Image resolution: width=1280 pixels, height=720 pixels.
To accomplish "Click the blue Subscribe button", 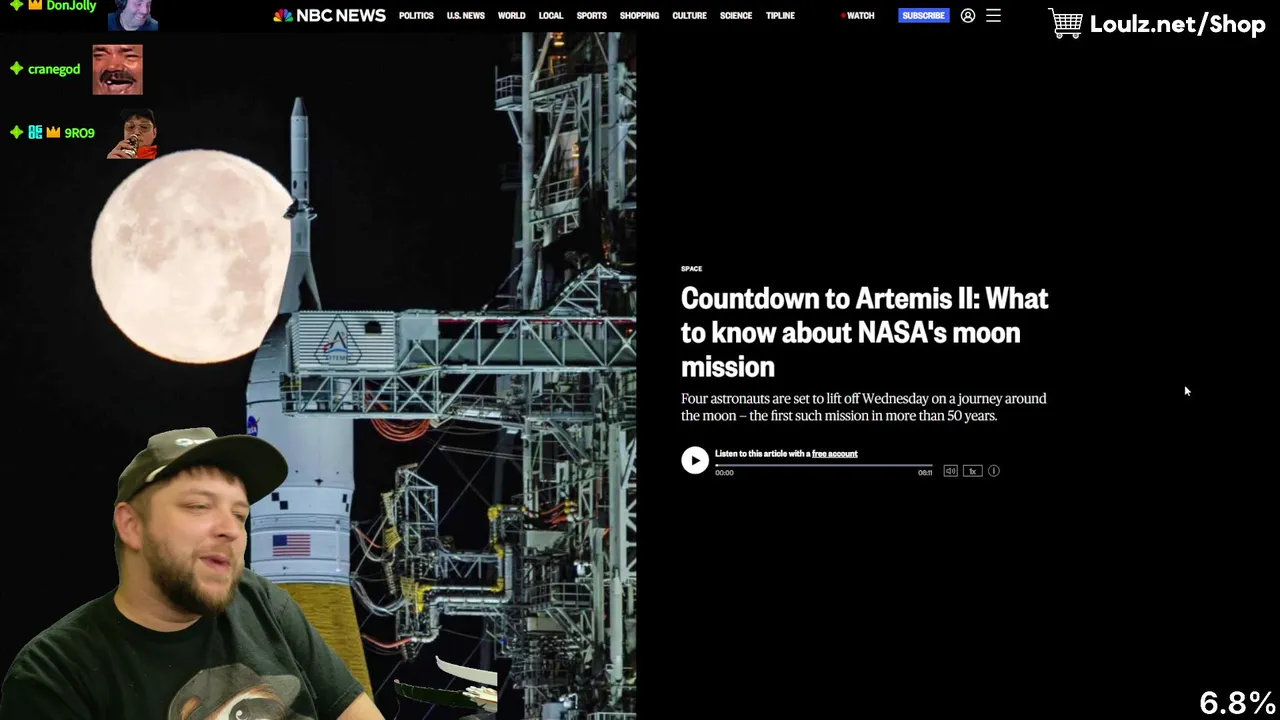I will pyautogui.click(x=923, y=16).
